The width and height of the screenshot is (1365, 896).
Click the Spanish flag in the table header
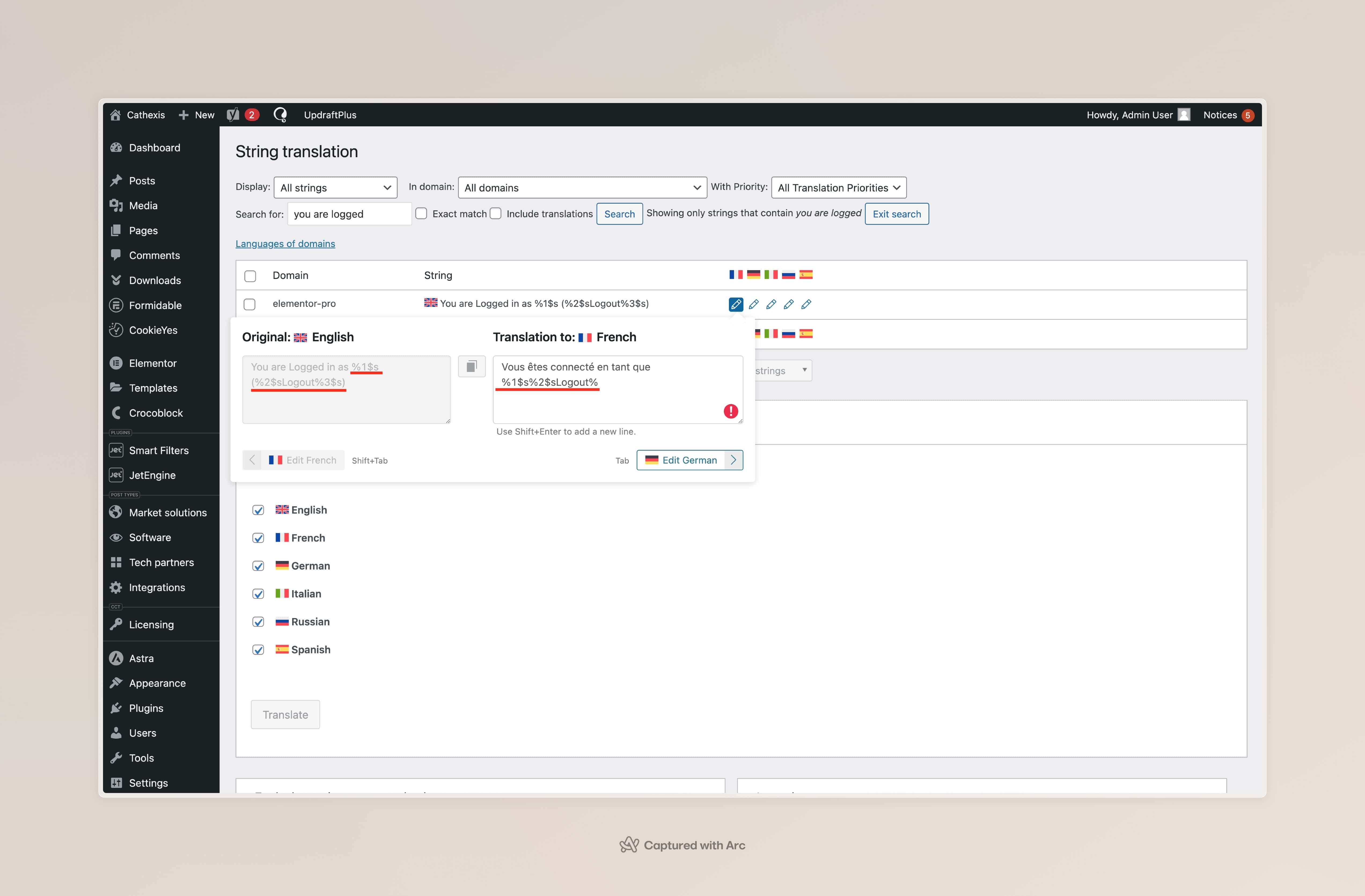pyautogui.click(x=806, y=275)
